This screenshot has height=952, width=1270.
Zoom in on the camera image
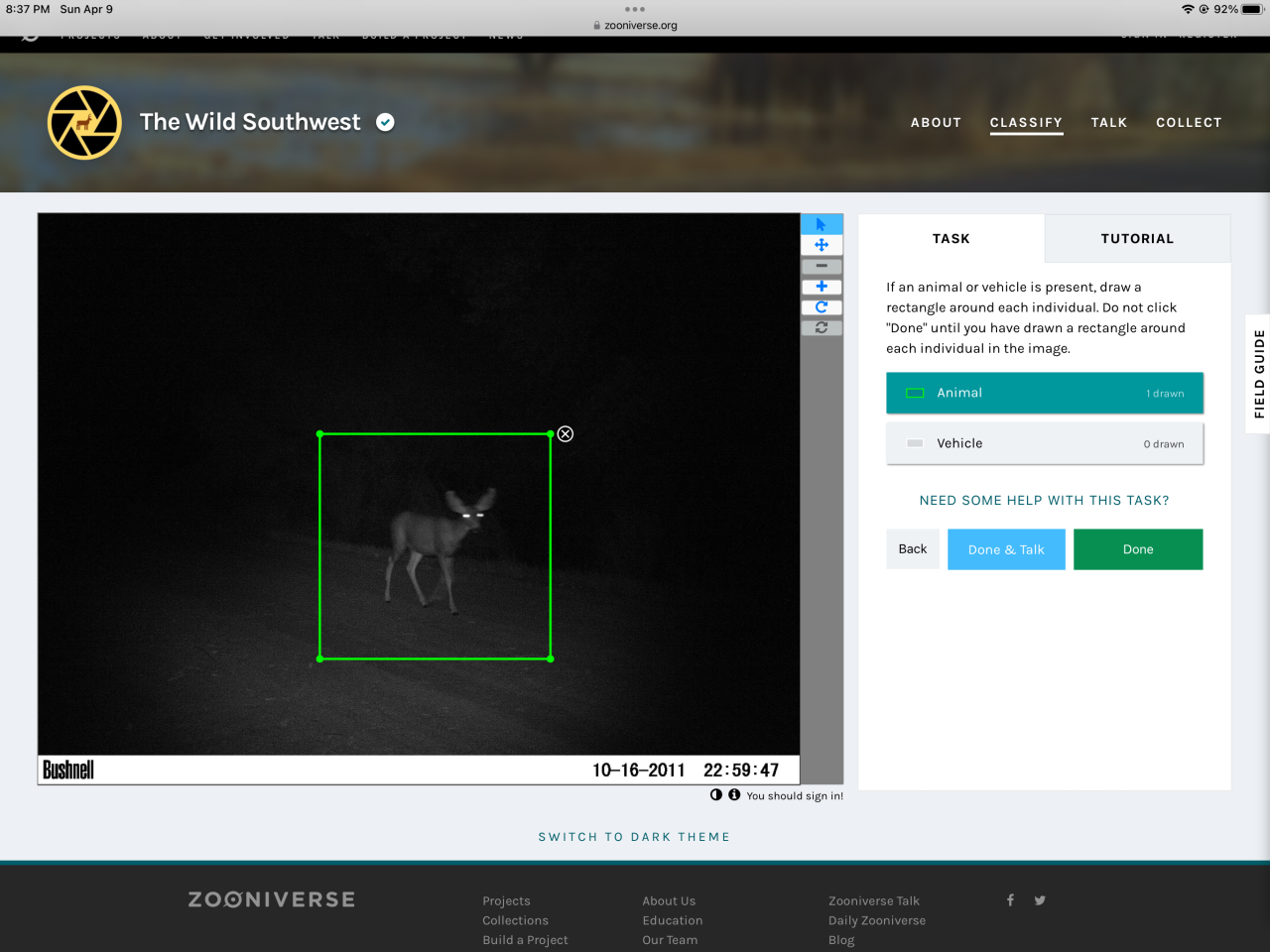(x=822, y=287)
